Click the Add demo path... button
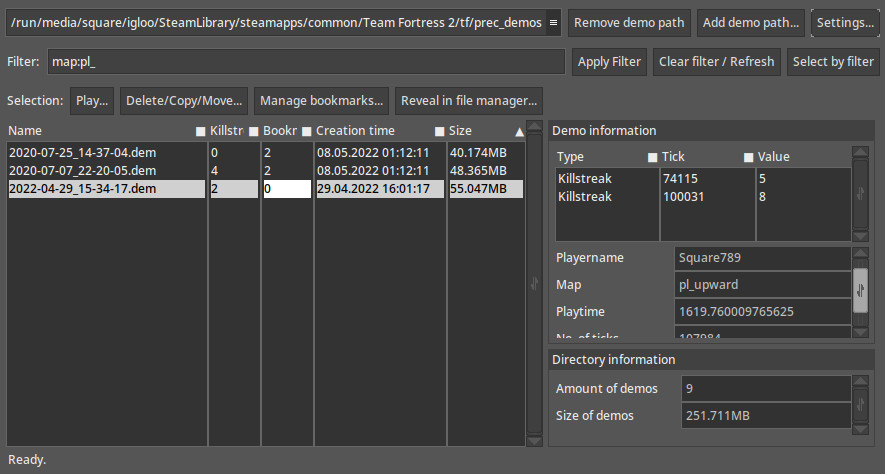The height and width of the screenshot is (474, 885). (x=751, y=23)
